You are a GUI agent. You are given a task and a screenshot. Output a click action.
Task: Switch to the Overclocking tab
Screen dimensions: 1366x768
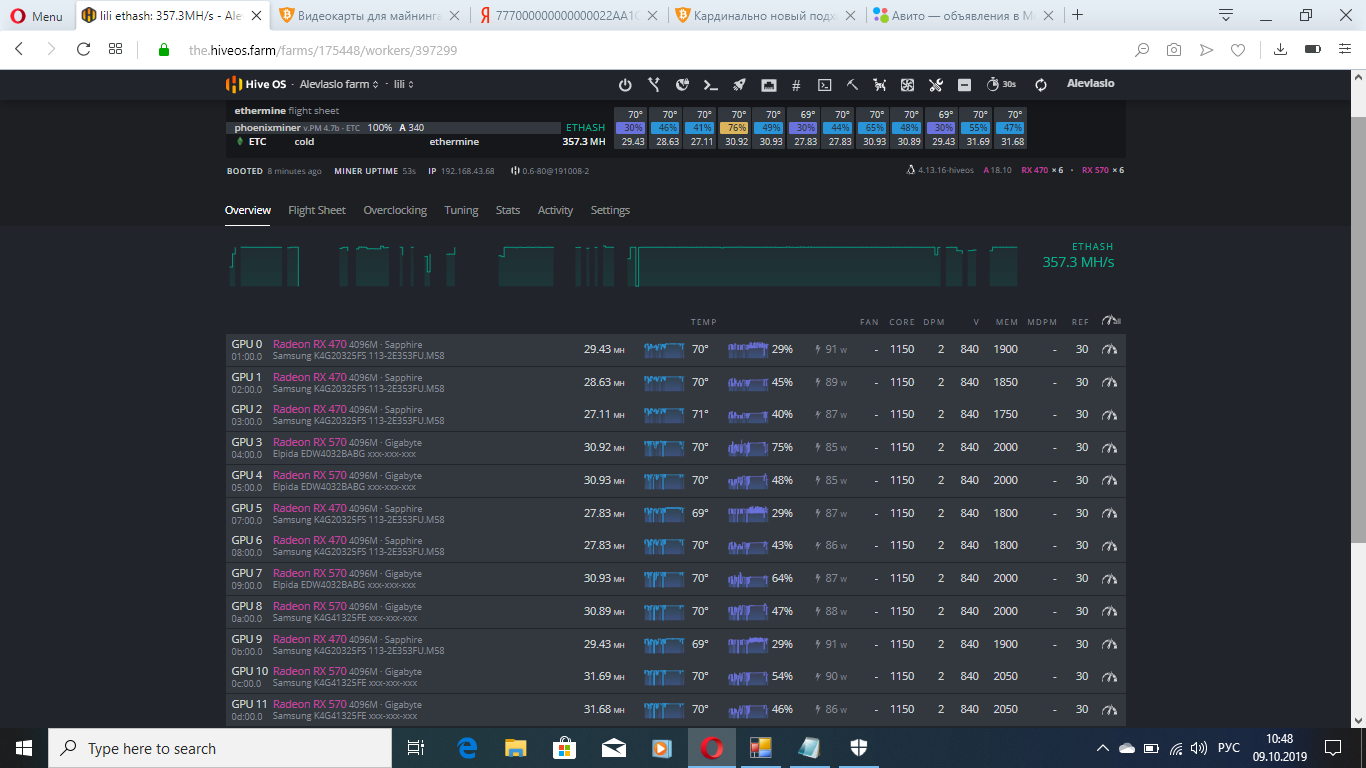coord(395,211)
